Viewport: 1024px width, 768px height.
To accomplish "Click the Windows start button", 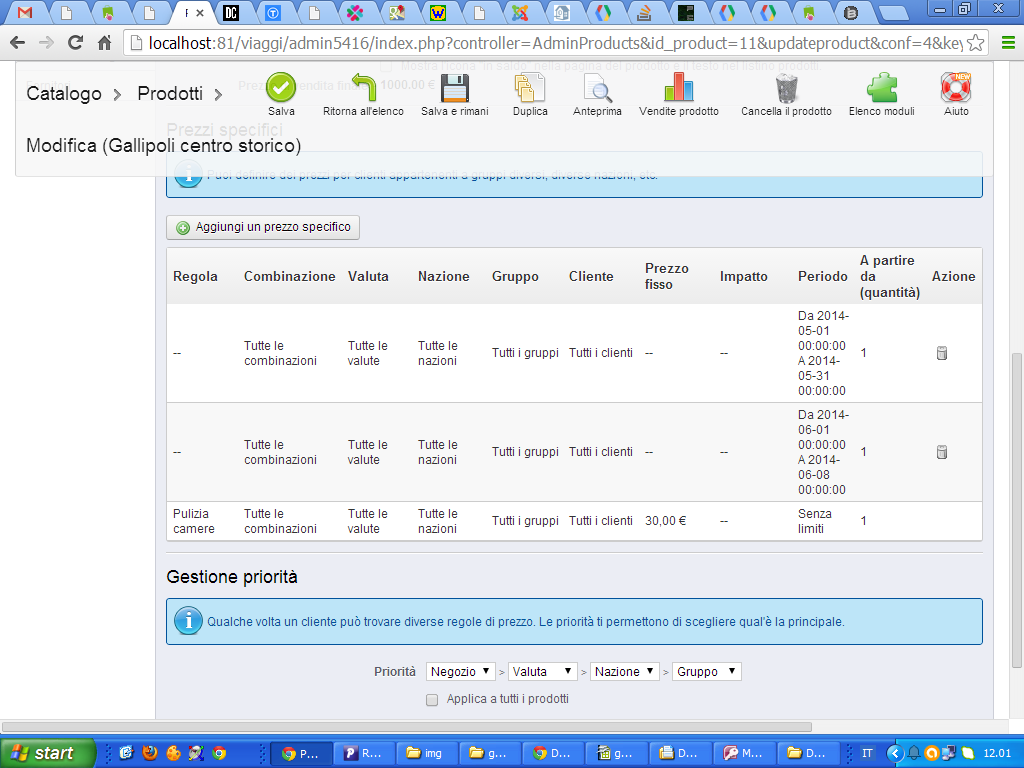I will coord(46,753).
